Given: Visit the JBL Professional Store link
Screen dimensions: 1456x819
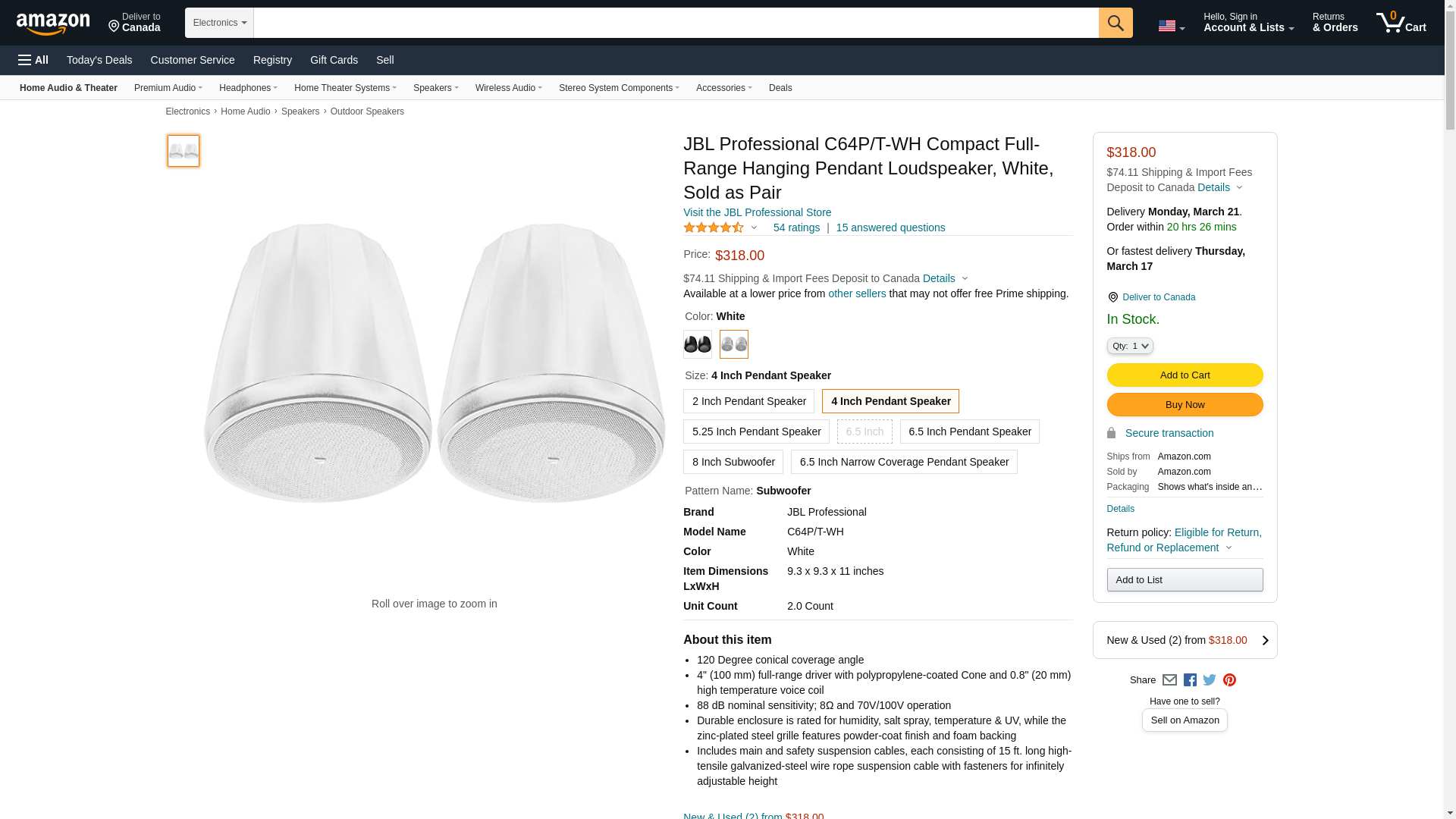Looking at the screenshot, I should click(757, 212).
